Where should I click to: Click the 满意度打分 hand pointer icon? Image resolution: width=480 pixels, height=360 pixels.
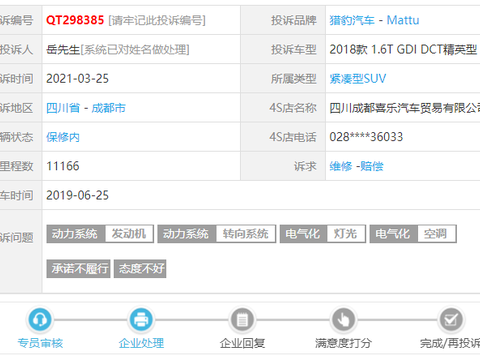pyautogui.click(x=343, y=320)
